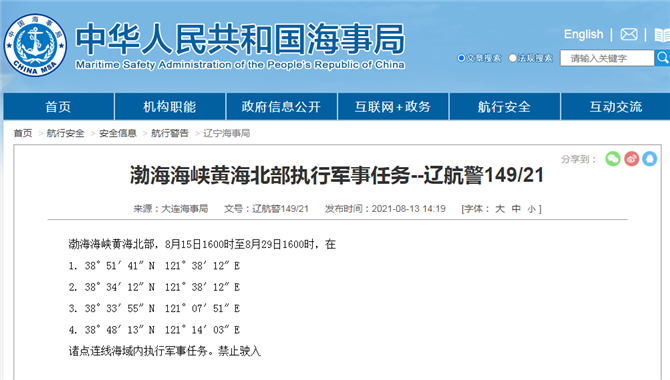670x380 pixels.
Task: Go to 航行警告 in the breadcrumb
Action: (170, 133)
